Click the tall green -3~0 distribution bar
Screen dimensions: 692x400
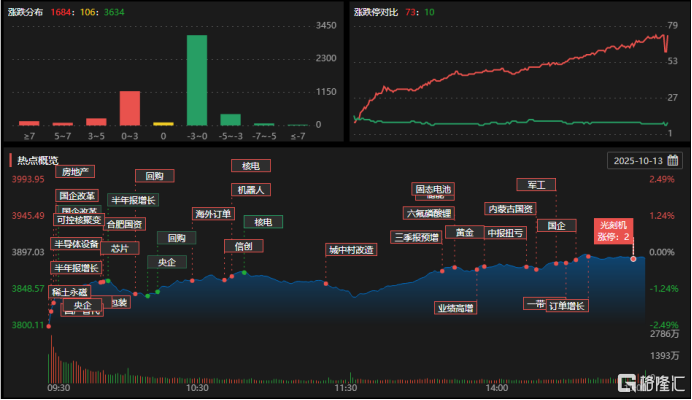click(197, 80)
